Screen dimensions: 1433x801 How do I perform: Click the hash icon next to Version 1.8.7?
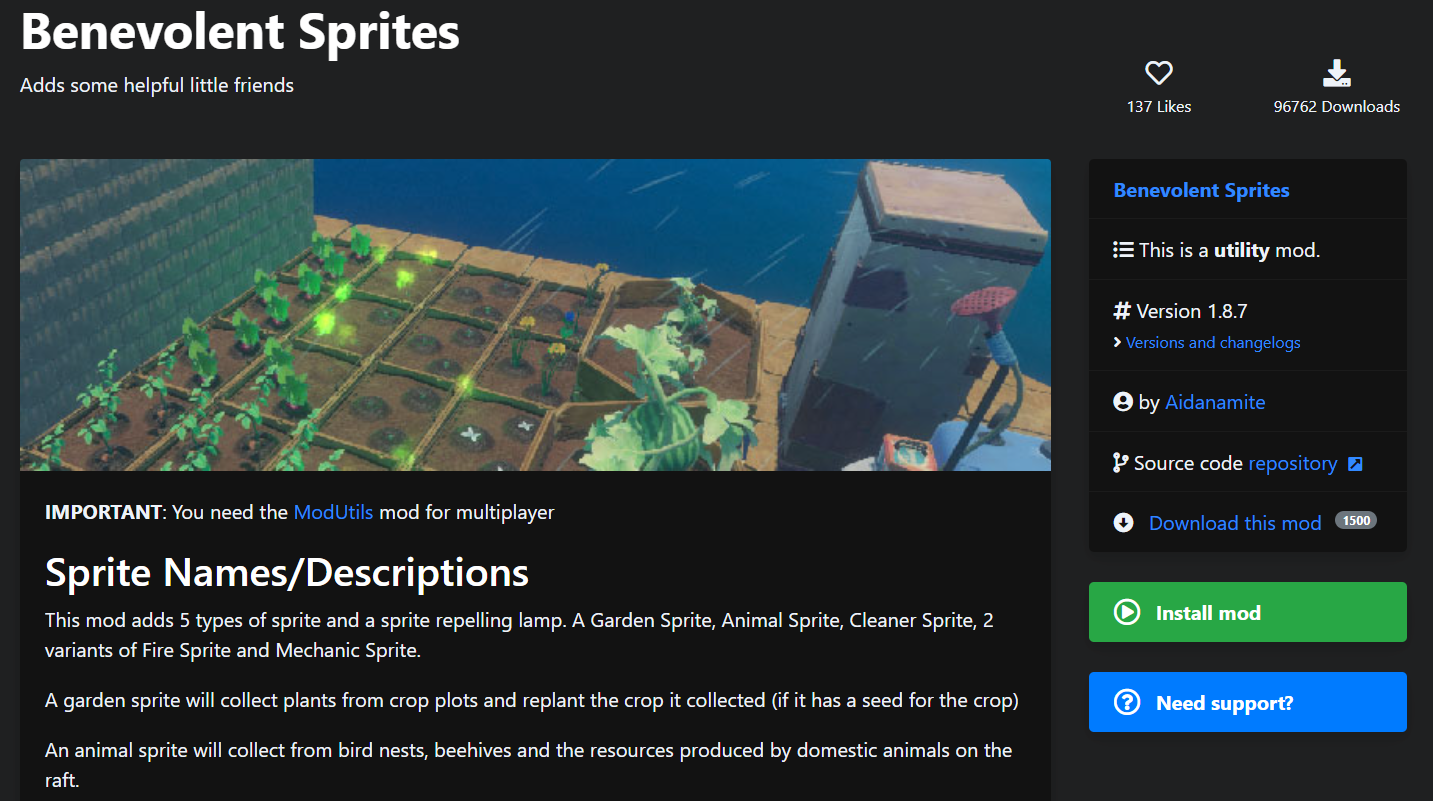tap(1122, 311)
